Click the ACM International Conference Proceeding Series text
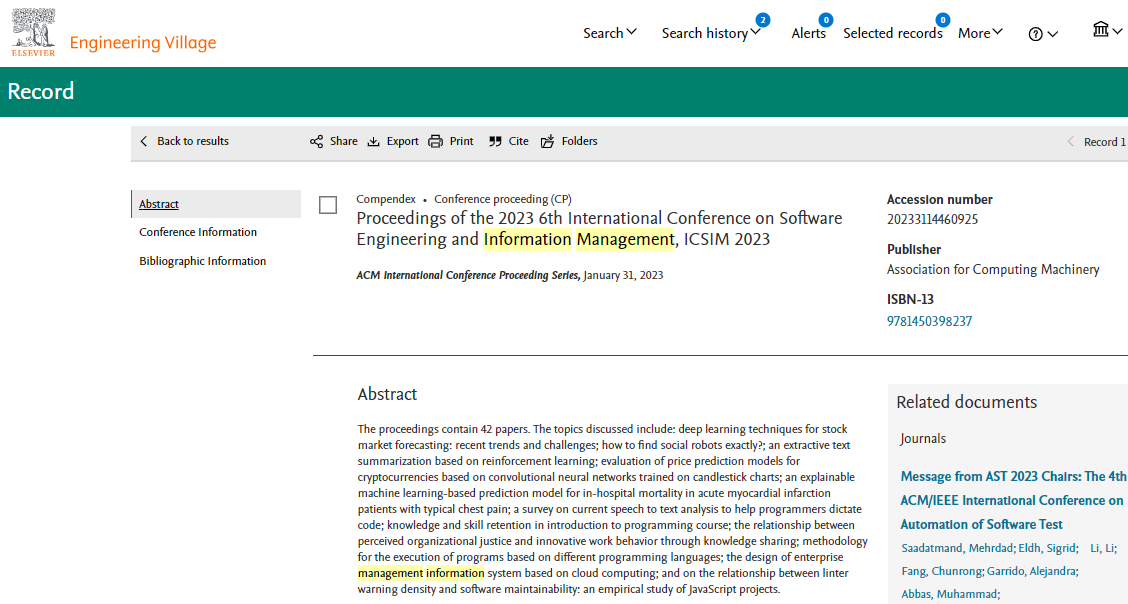The height and width of the screenshot is (604, 1128). tap(468, 275)
